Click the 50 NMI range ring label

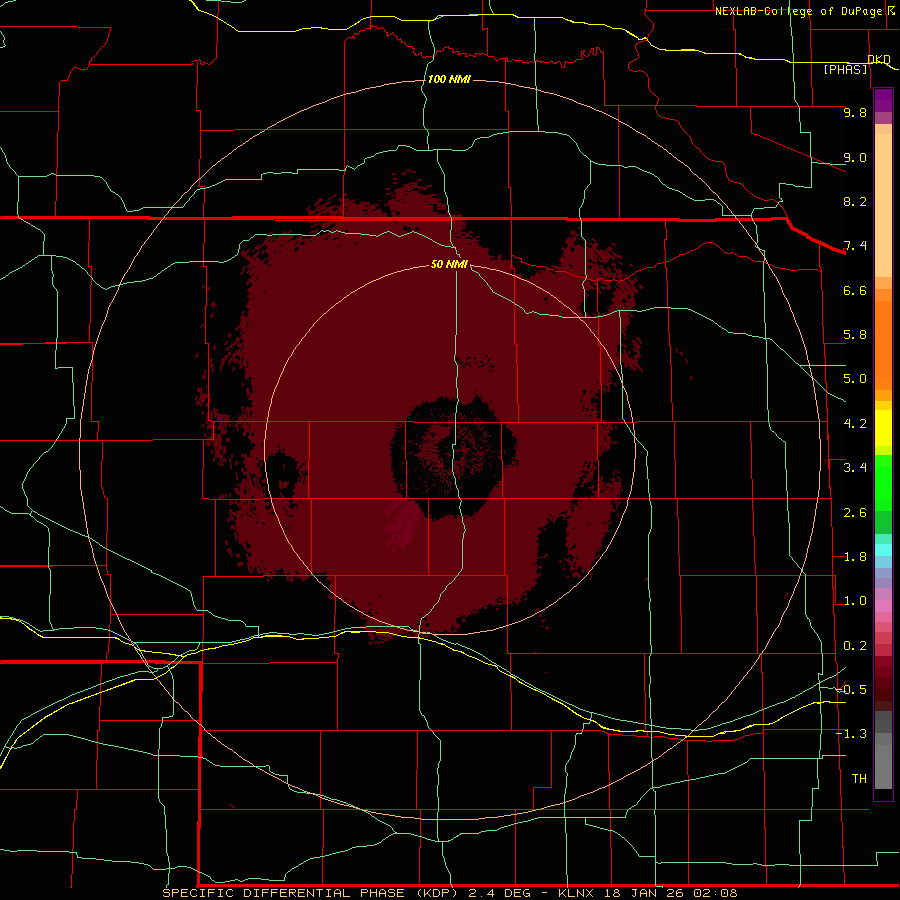(449, 264)
